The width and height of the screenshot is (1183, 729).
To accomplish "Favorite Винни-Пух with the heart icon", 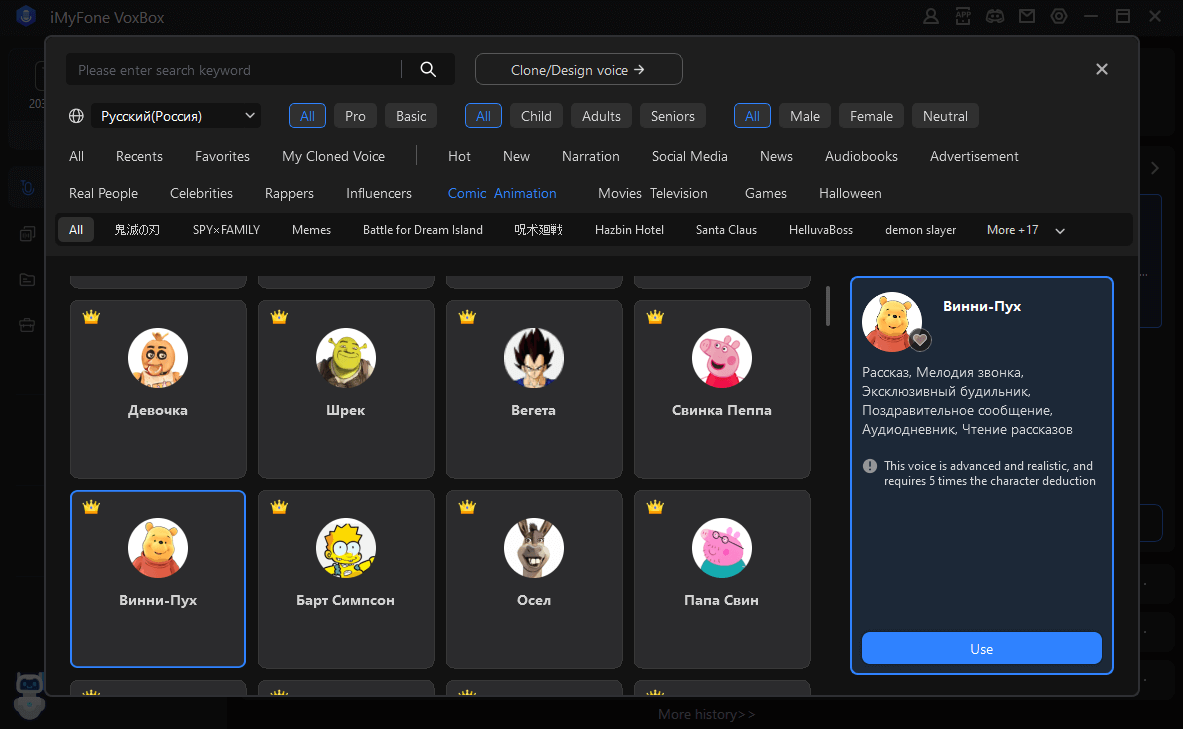I will coord(919,340).
